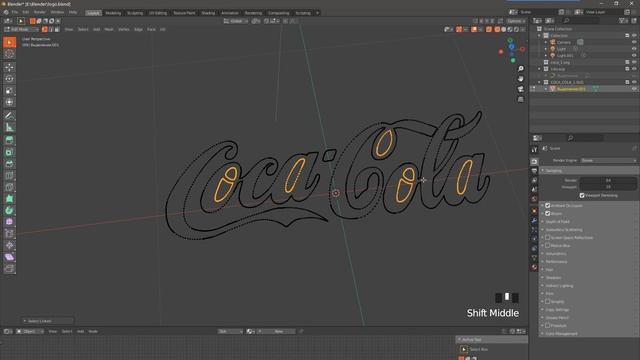The width and height of the screenshot is (640, 360).
Task: Open the Vertex menu in viewport header
Action: click(124, 29)
